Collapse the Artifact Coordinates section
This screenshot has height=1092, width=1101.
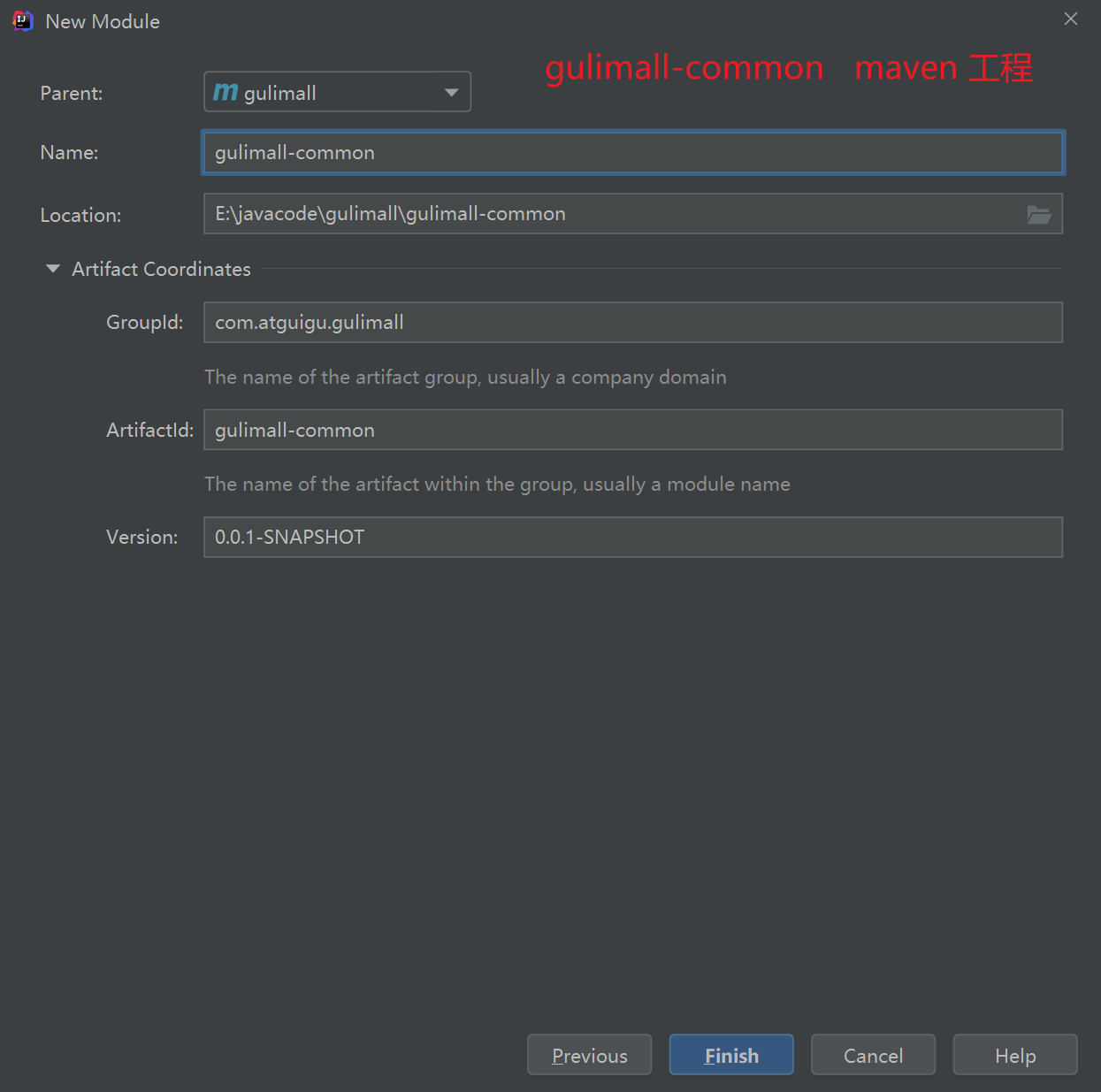pyautogui.click(x=53, y=269)
